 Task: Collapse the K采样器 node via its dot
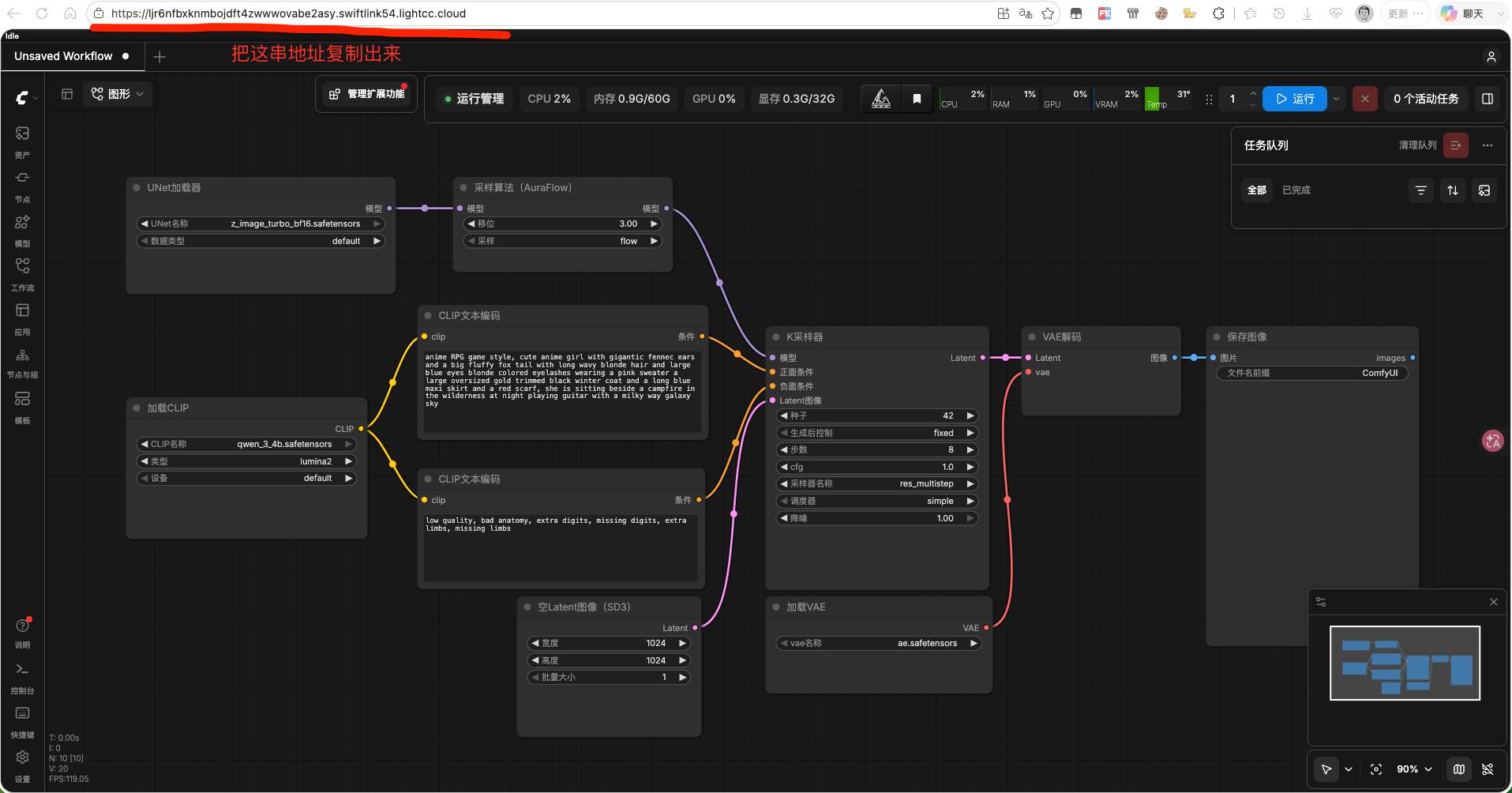click(776, 337)
